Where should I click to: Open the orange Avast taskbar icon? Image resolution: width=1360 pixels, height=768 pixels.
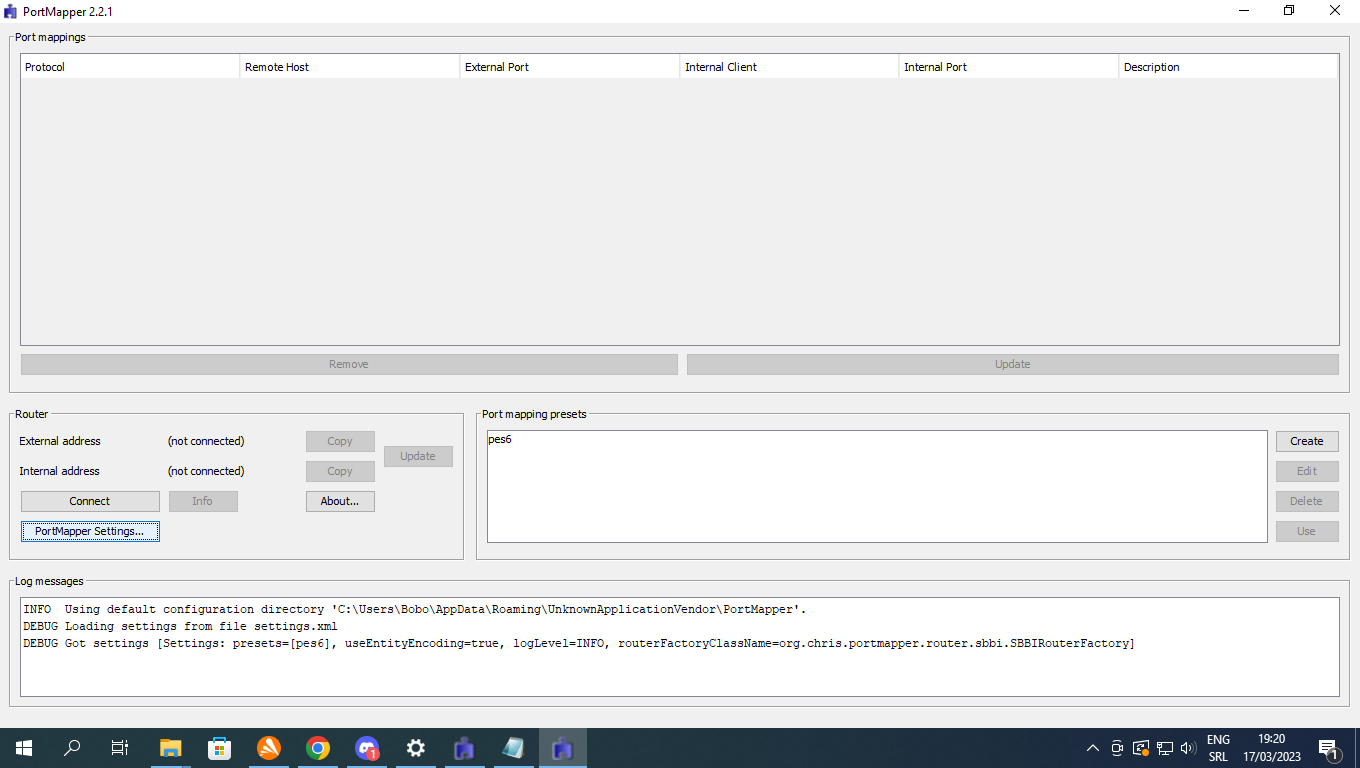click(x=269, y=748)
